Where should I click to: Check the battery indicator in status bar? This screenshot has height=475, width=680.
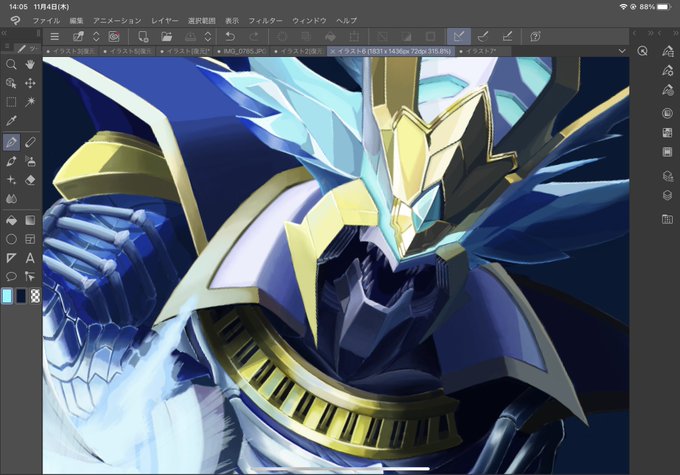(664, 7)
